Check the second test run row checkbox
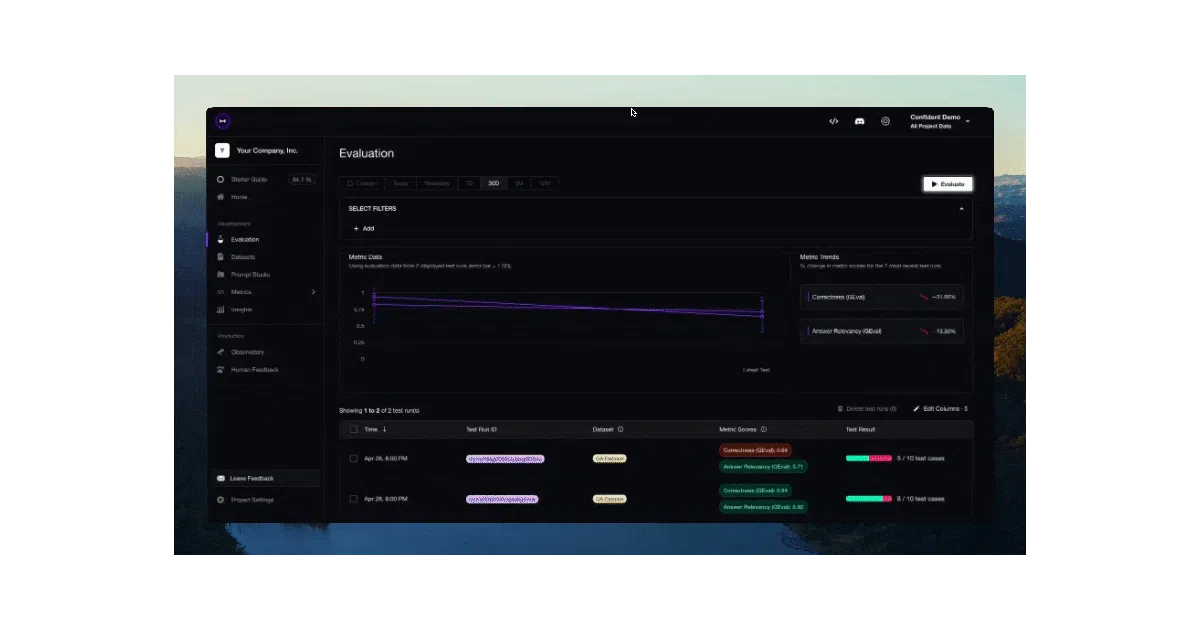Viewport: 1200px width, 630px height. 353,498
